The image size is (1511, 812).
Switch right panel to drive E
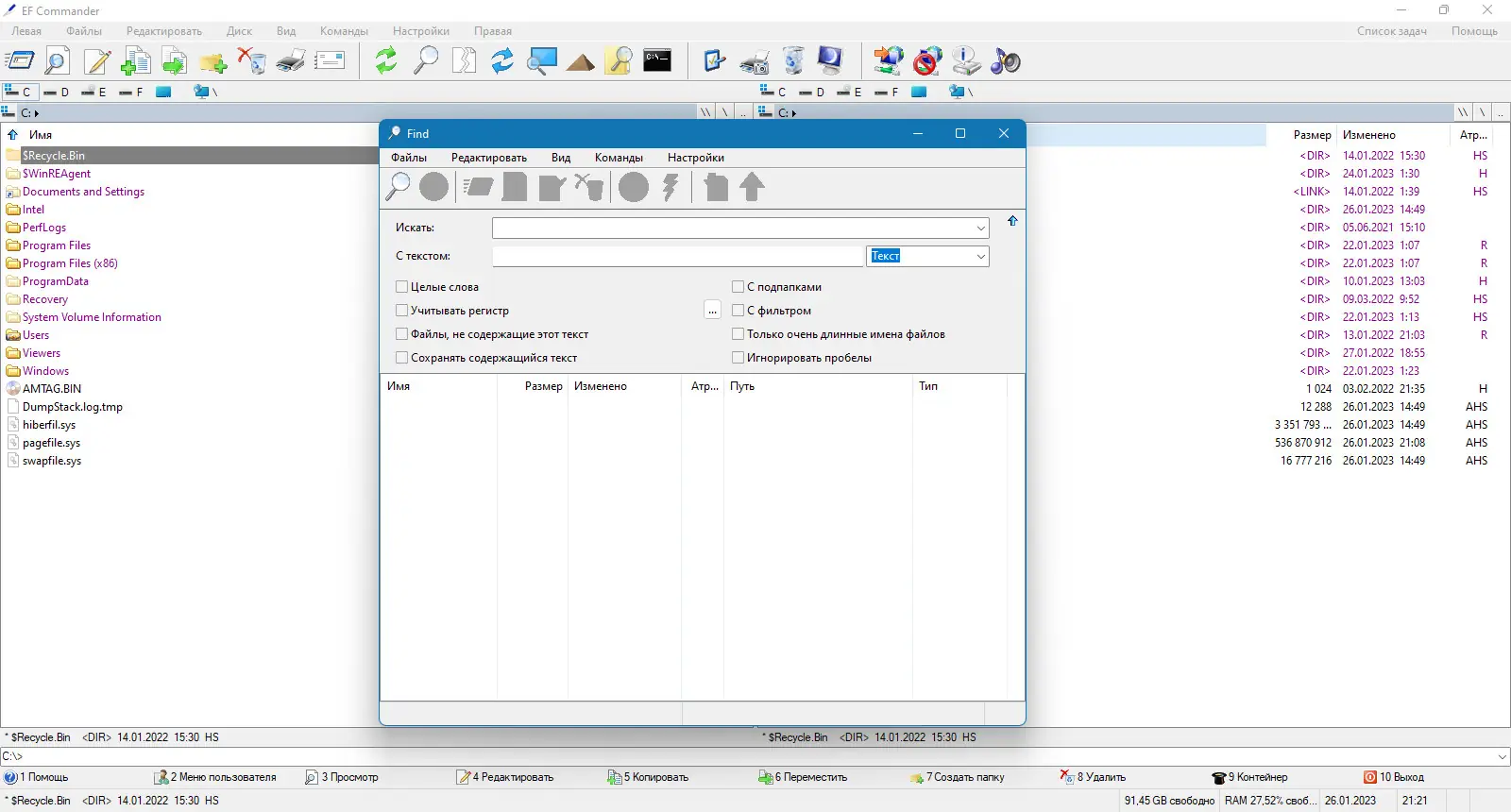tap(849, 92)
